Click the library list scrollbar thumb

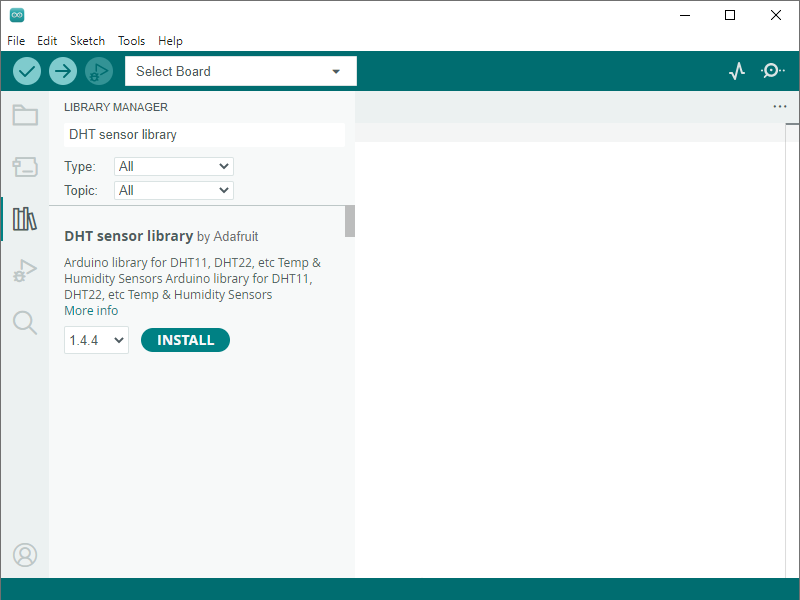(x=349, y=221)
